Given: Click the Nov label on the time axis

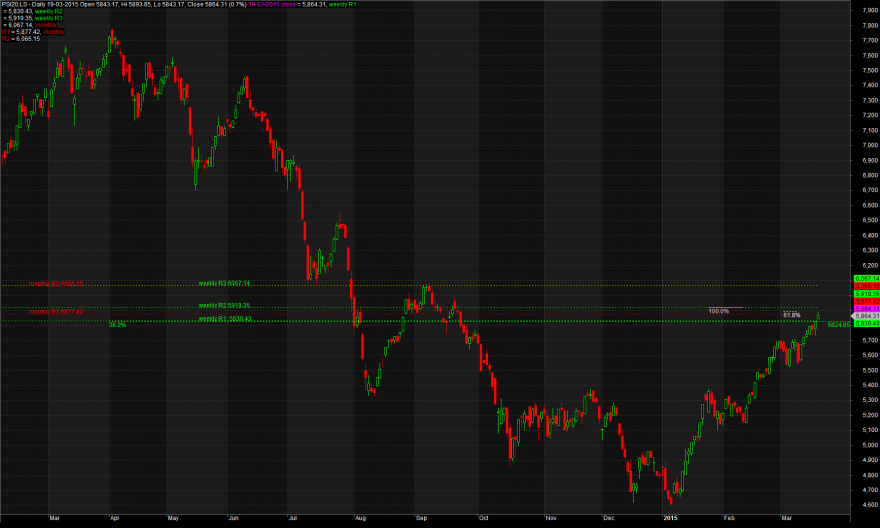Looking at the screenshot, I should (x=551, y=518).
